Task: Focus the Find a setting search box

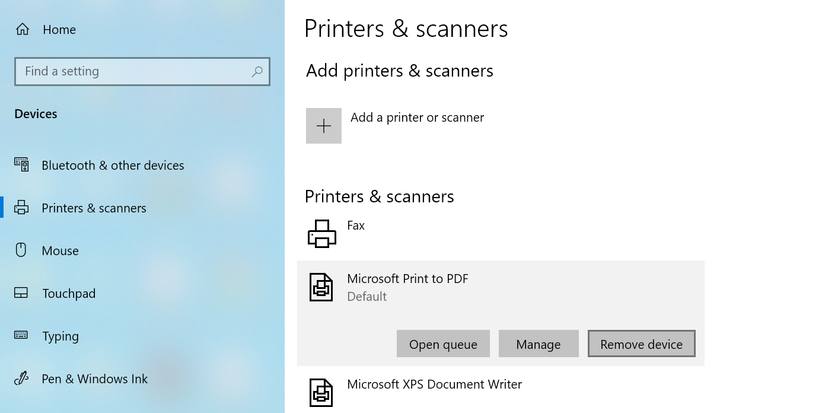Action: (x=142, y=72)
